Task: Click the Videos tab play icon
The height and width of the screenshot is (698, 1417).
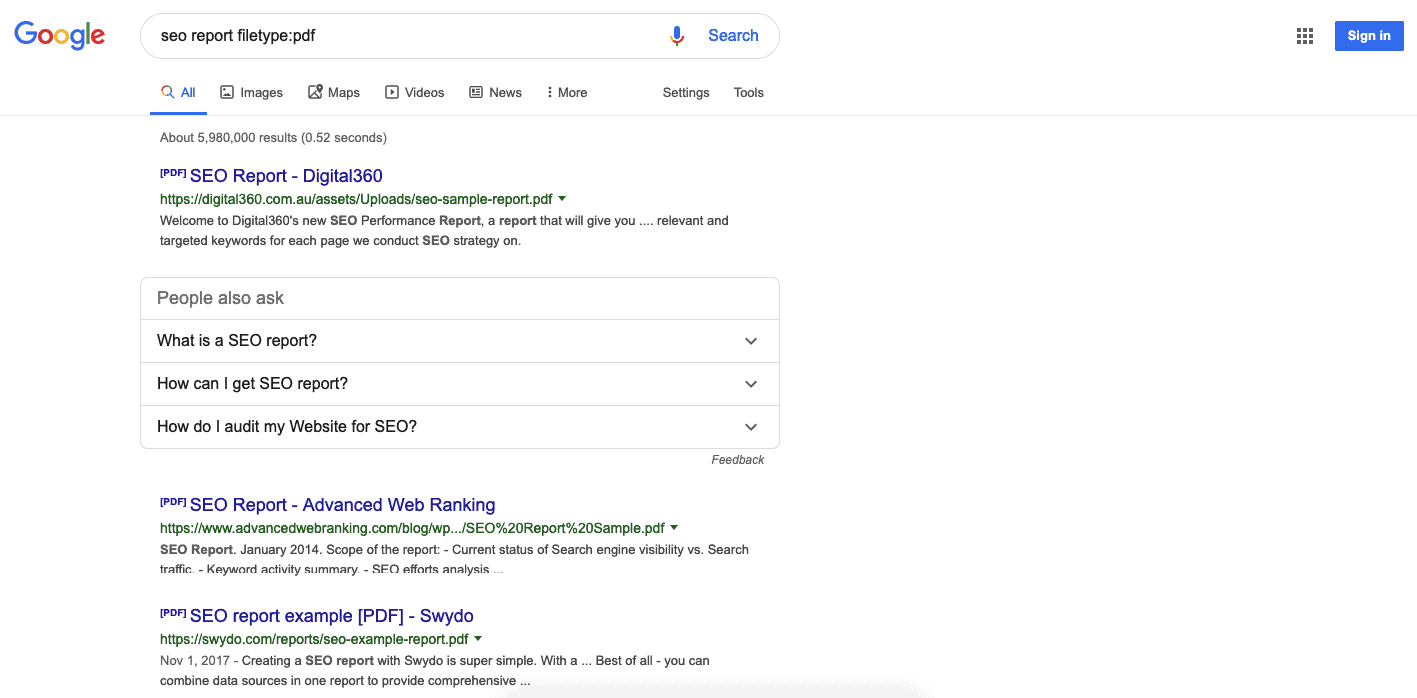Action: 391,91
